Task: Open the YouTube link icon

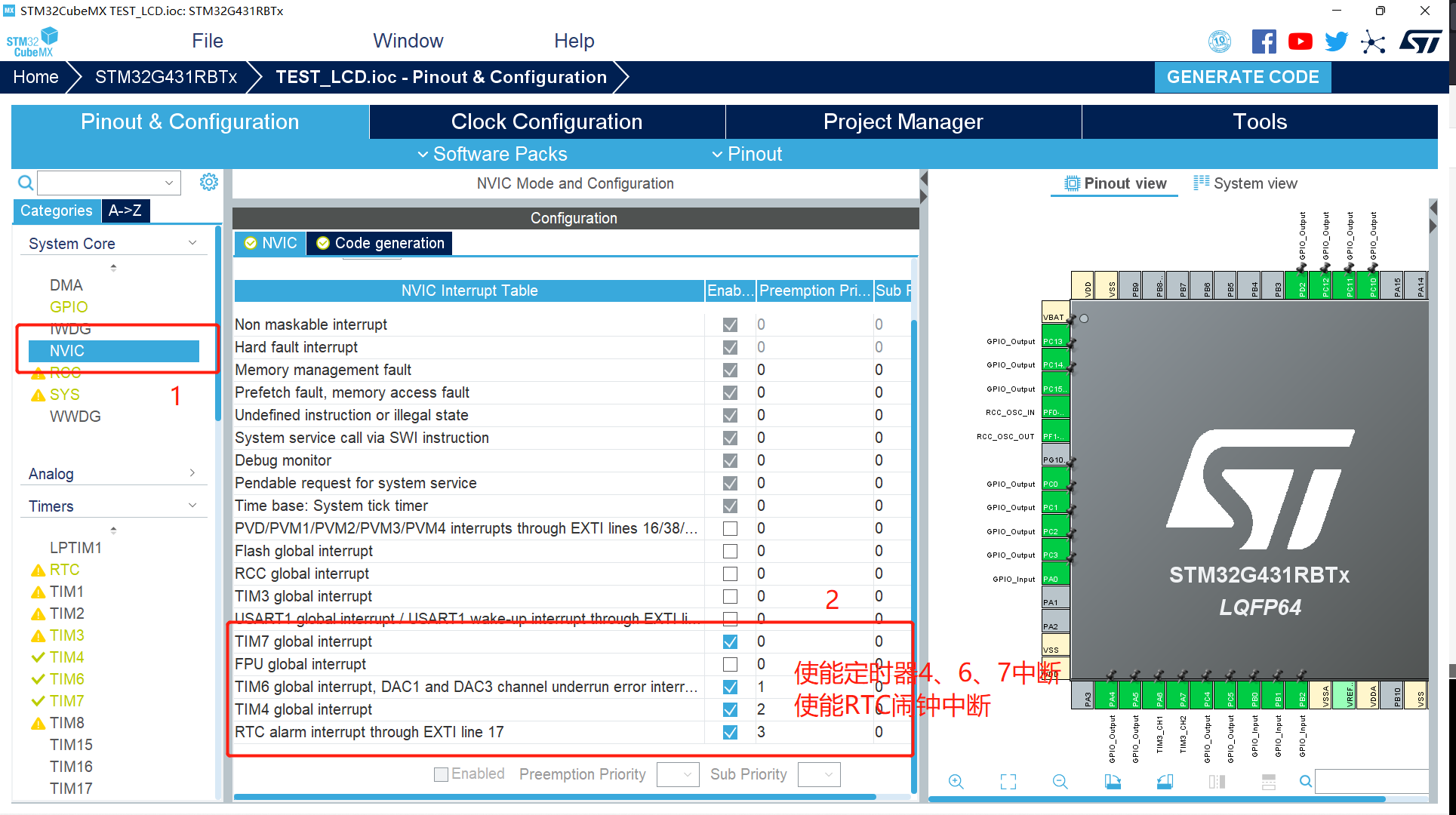Action: 1300,42
